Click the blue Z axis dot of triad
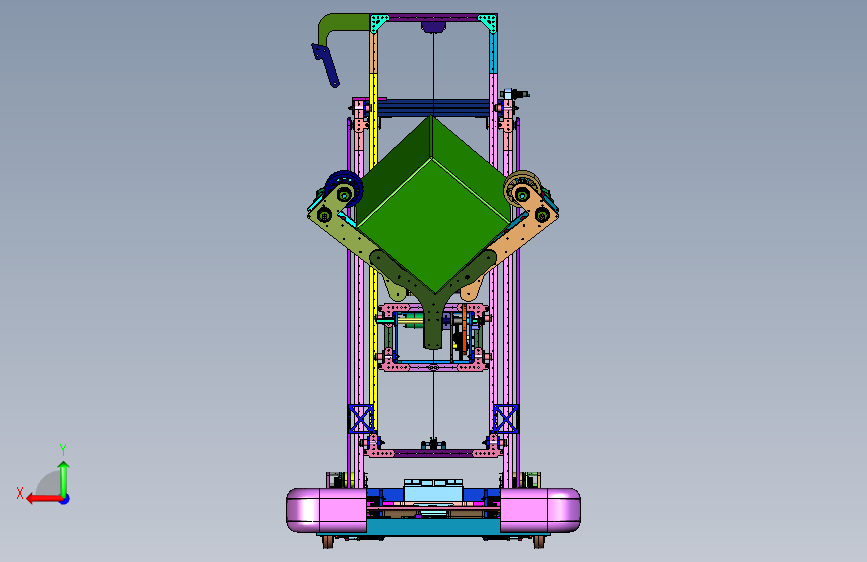This screenshot has height=562, width=867. tap(65, 499)
